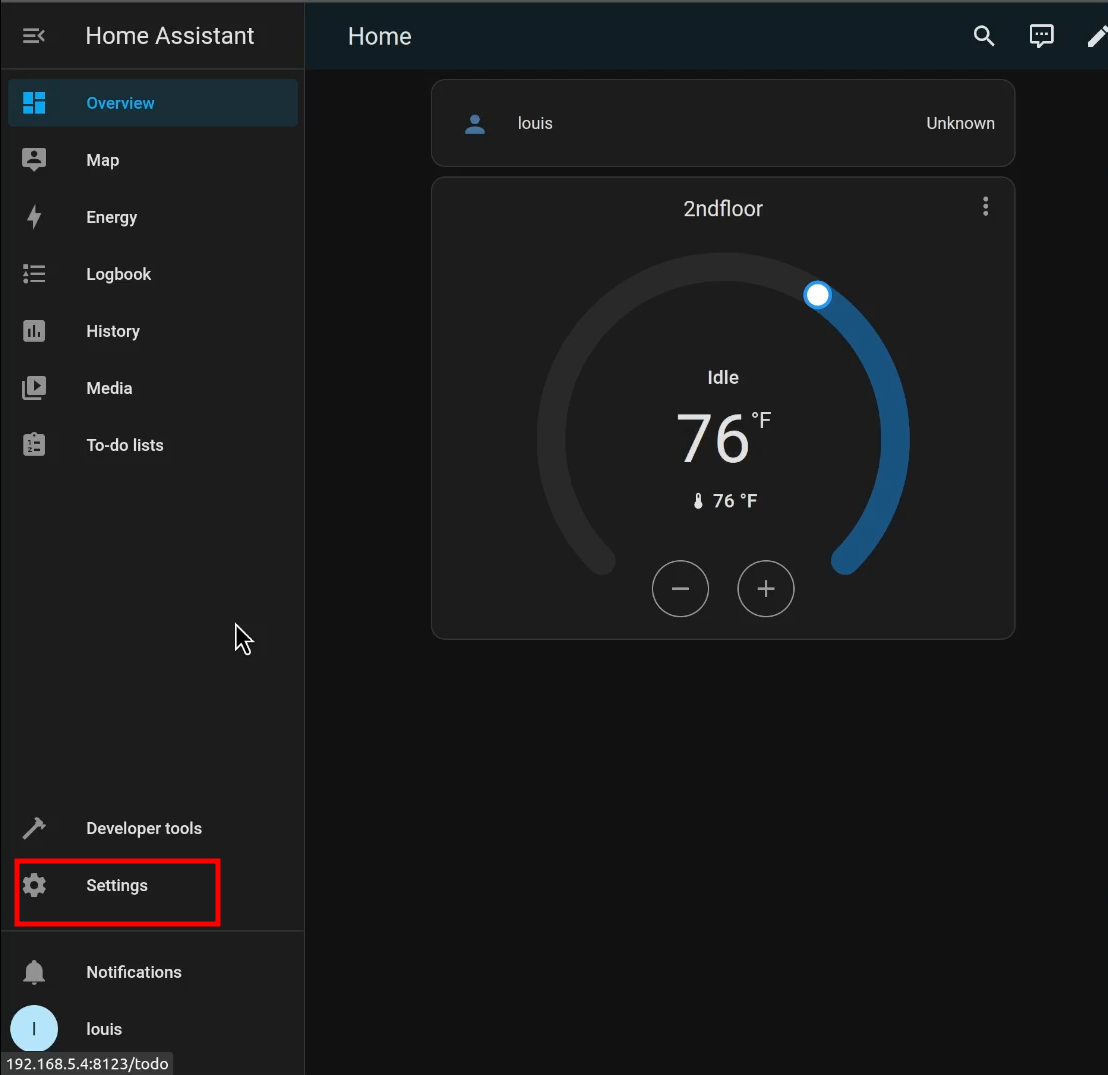Open the Assist chat icon
Screen dimensions: 1108x1075
tap(1041, 36)
